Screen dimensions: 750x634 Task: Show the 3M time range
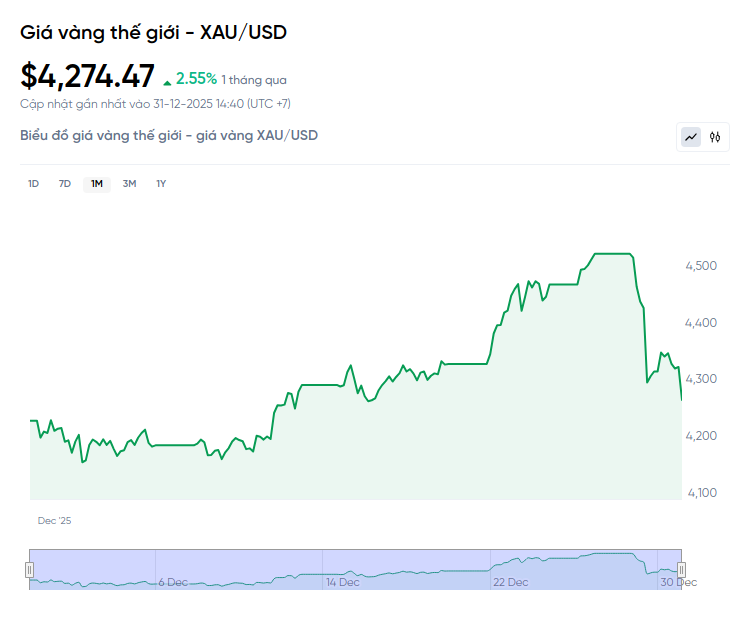tap(129, 183)
